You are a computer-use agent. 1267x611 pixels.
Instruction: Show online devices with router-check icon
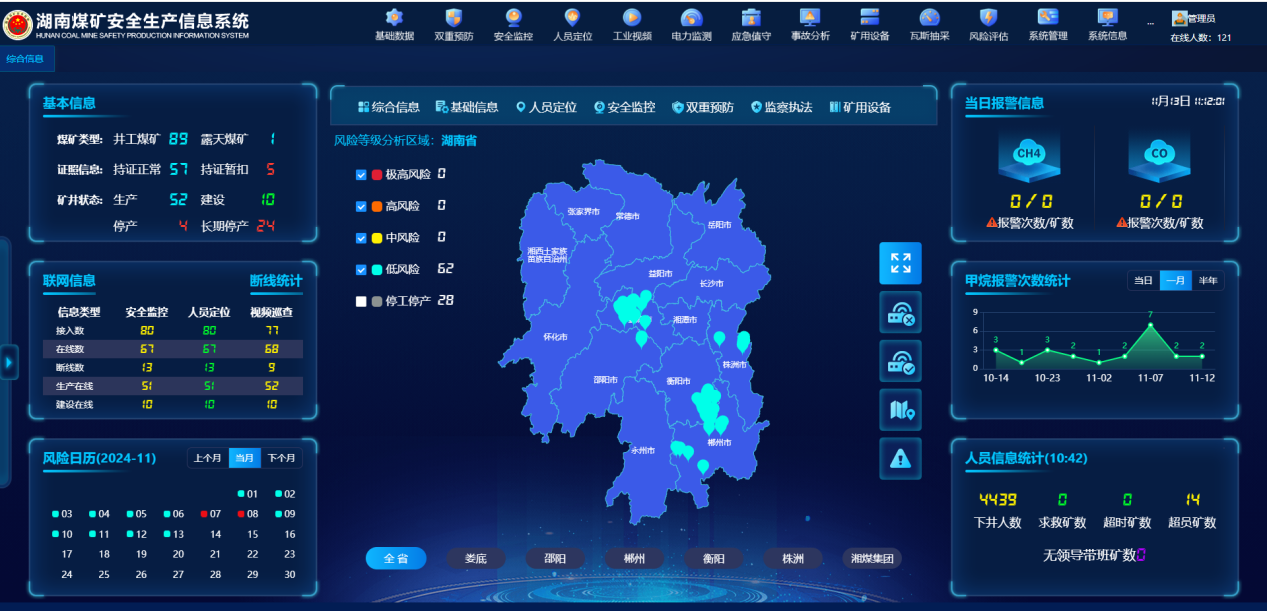click(x=900, y=361)
